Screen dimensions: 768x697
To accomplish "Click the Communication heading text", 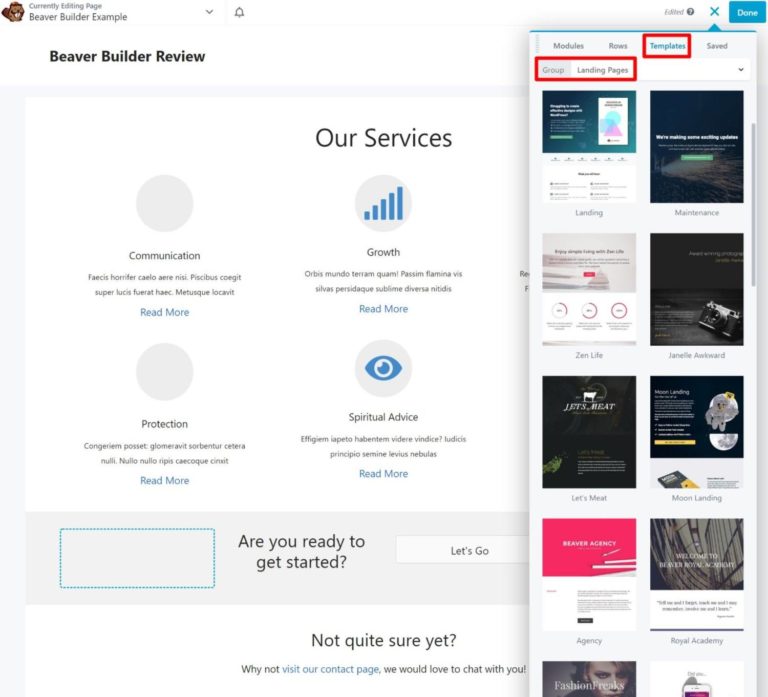I will [165, 256].
